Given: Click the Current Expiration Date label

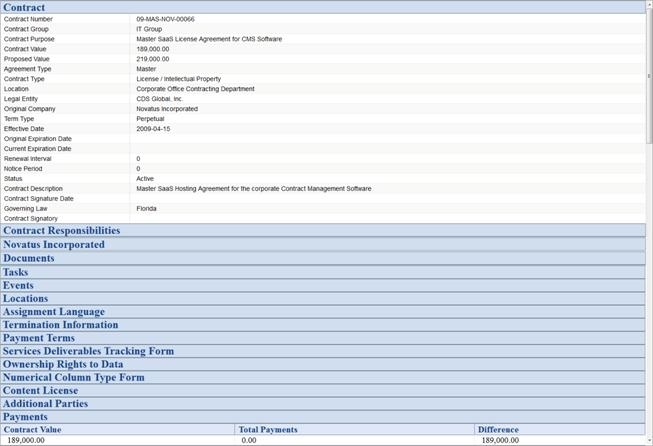Looking at the screenshot, I should tap(37, 149).
